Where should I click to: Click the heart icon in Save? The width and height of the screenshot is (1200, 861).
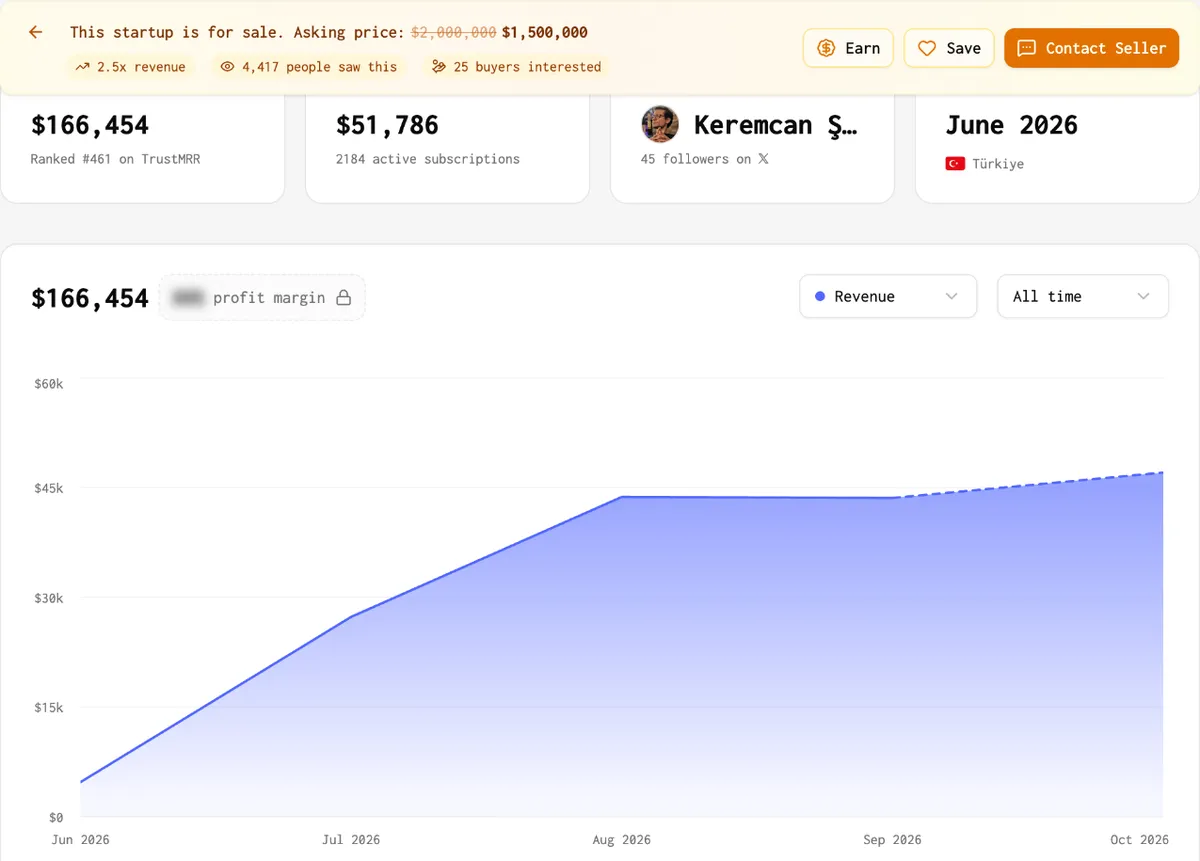click(927, 48)
